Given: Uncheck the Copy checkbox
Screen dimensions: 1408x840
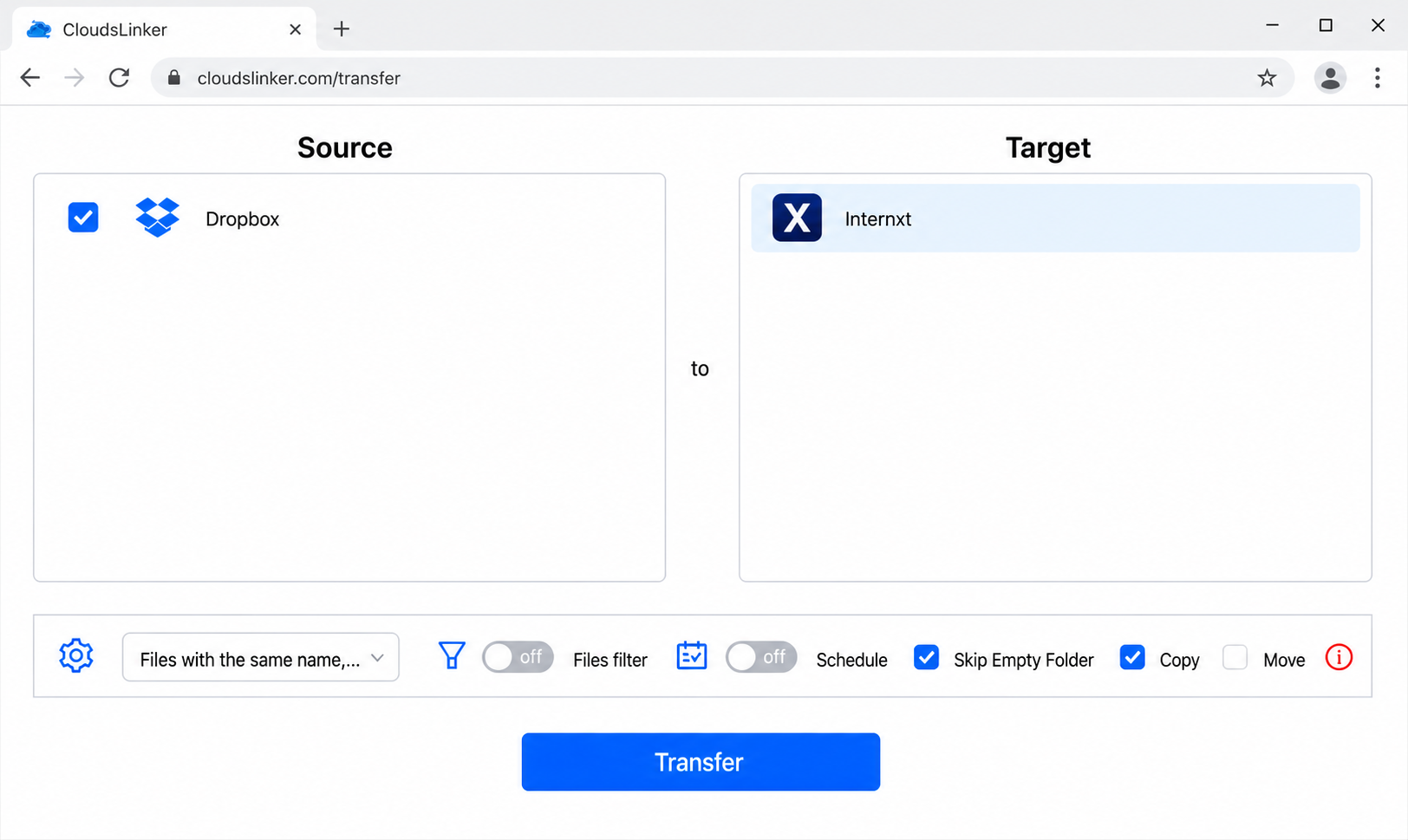Looking at the screenshot, I should pyautogui.click(x=1132, y=658).
